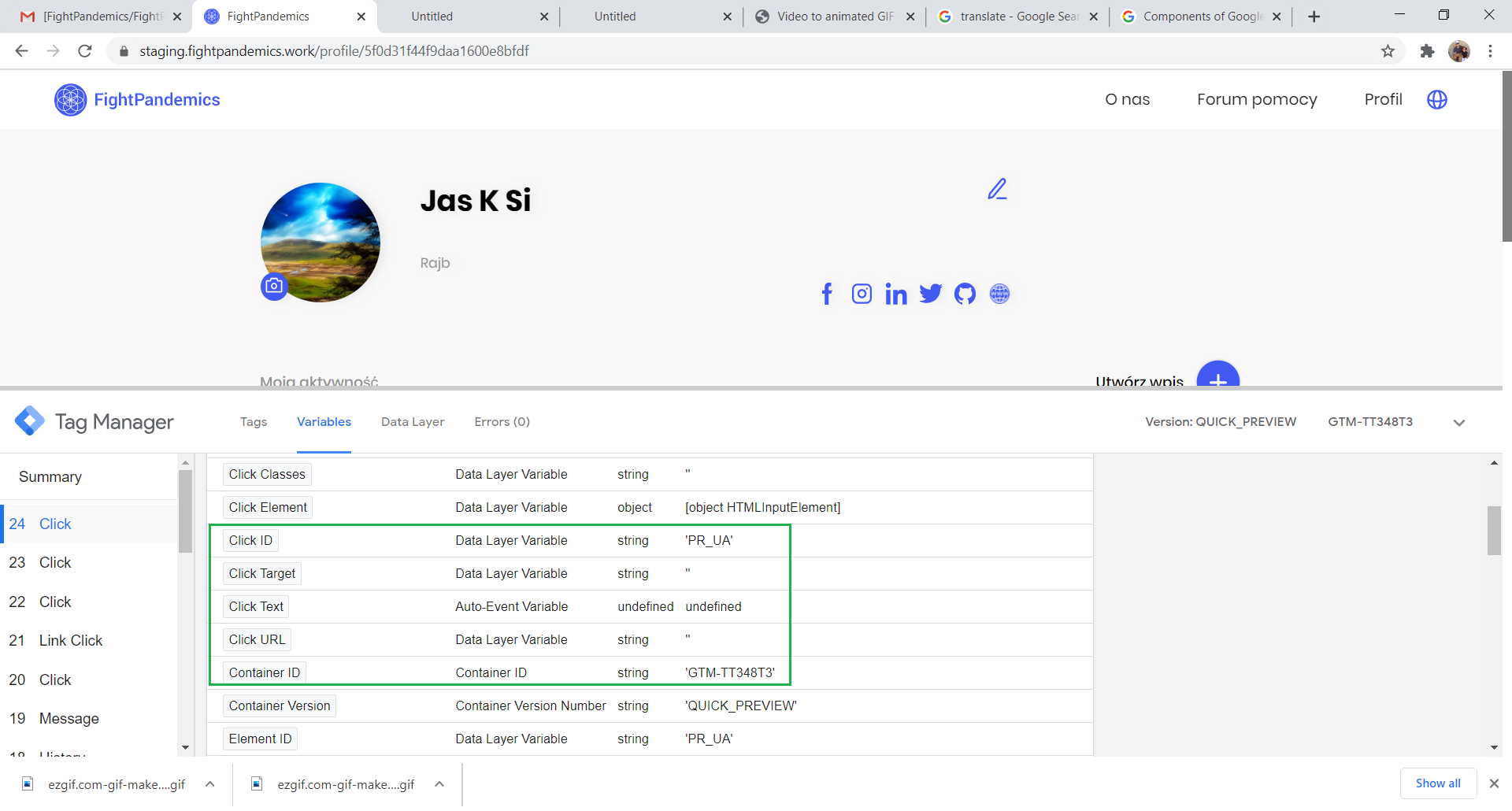Switch to the translate Google Search tab
This screenshot has width=1512, height=811.
point(1017,17)
